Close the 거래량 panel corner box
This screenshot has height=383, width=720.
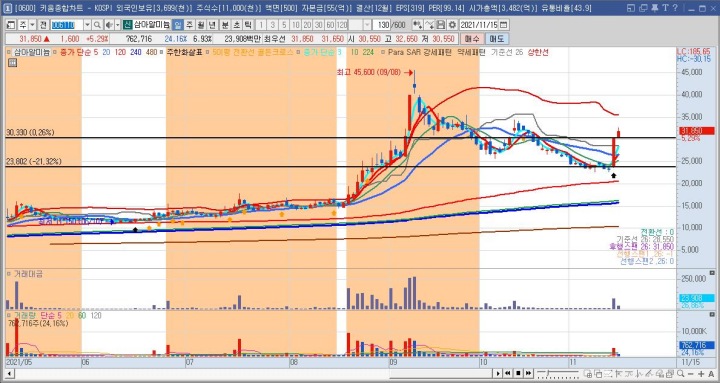(712, 315)
